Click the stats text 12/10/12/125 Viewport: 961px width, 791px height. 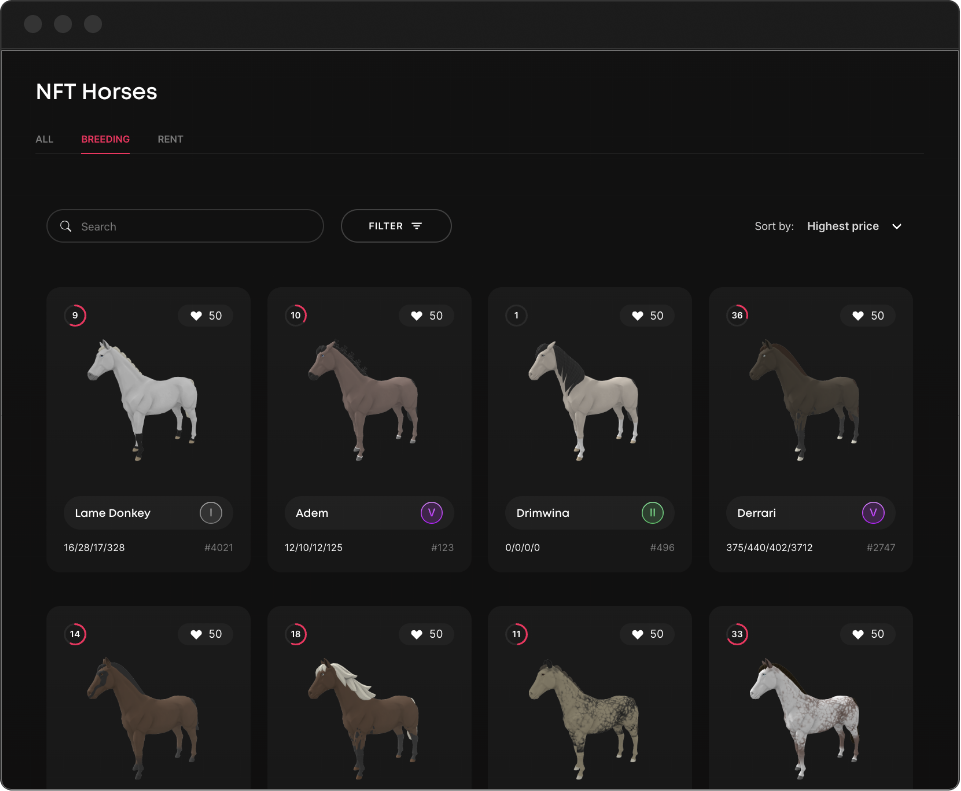pos(314,547)
